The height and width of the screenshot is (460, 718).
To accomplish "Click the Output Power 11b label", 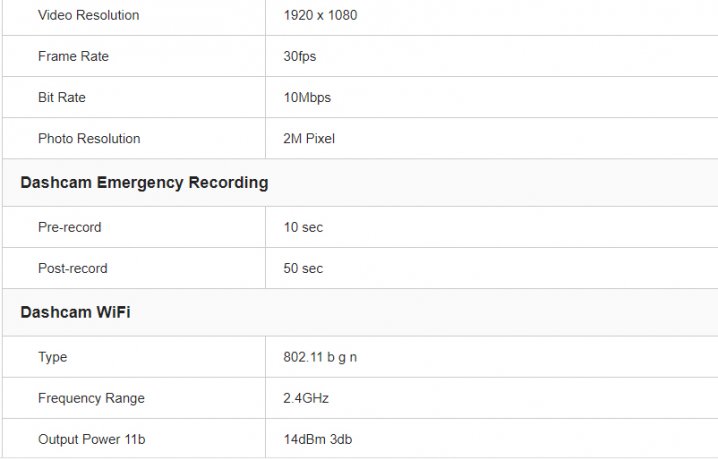I will 91,439.
